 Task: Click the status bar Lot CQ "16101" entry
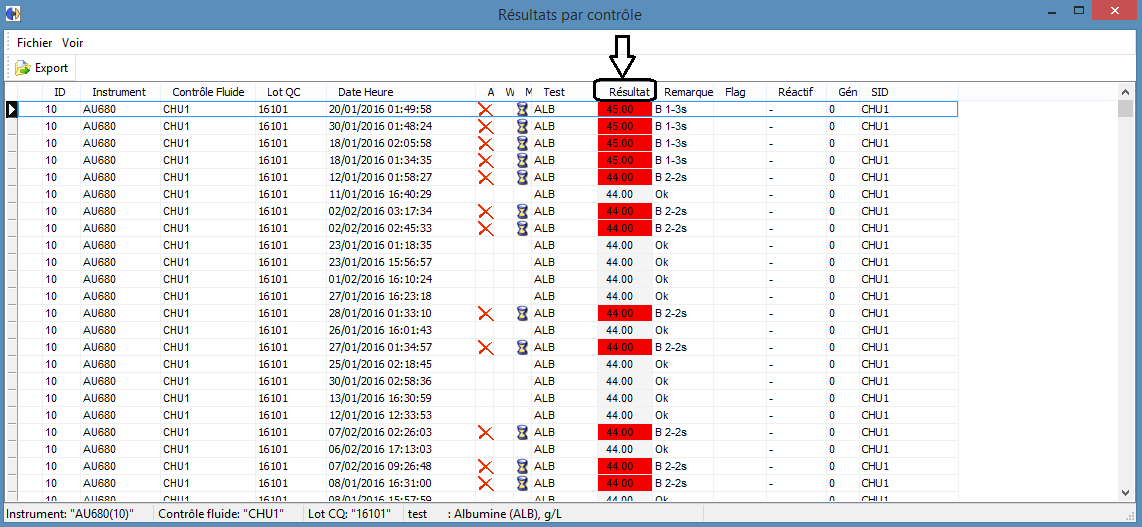click(x=350, y=514)
